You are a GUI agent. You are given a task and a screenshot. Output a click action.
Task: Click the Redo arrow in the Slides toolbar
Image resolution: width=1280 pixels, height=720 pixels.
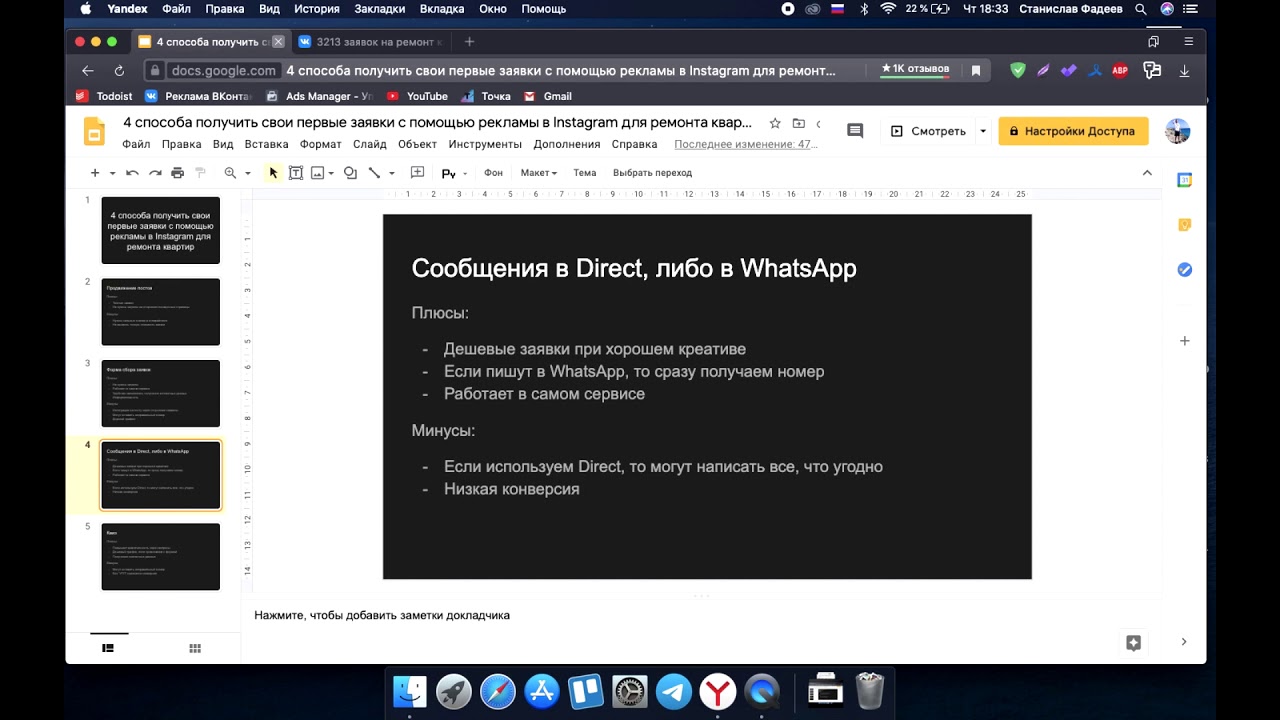coord(155,173)
